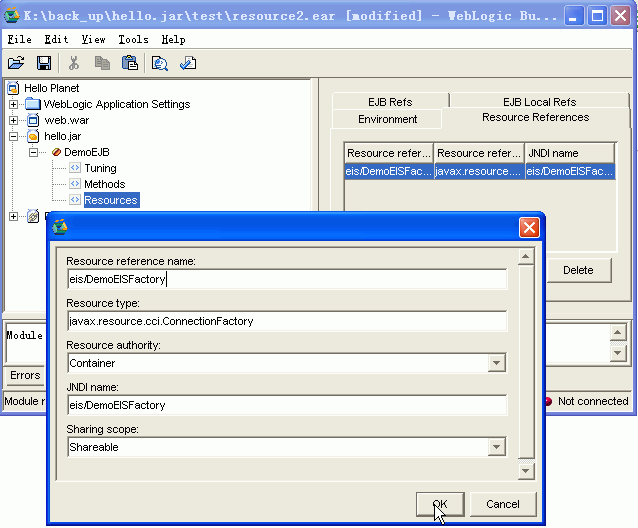This screenshot has height=528, width=638.
Task: Click the message pane scroll up arrow
Action: [618, 333]
